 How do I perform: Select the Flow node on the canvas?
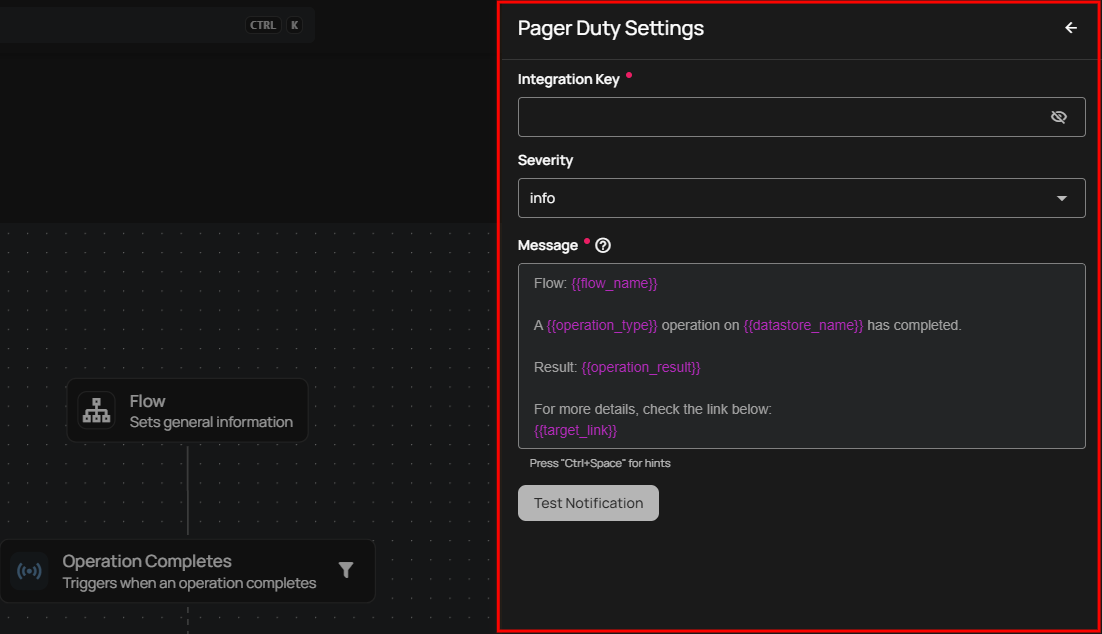(187, 410)
